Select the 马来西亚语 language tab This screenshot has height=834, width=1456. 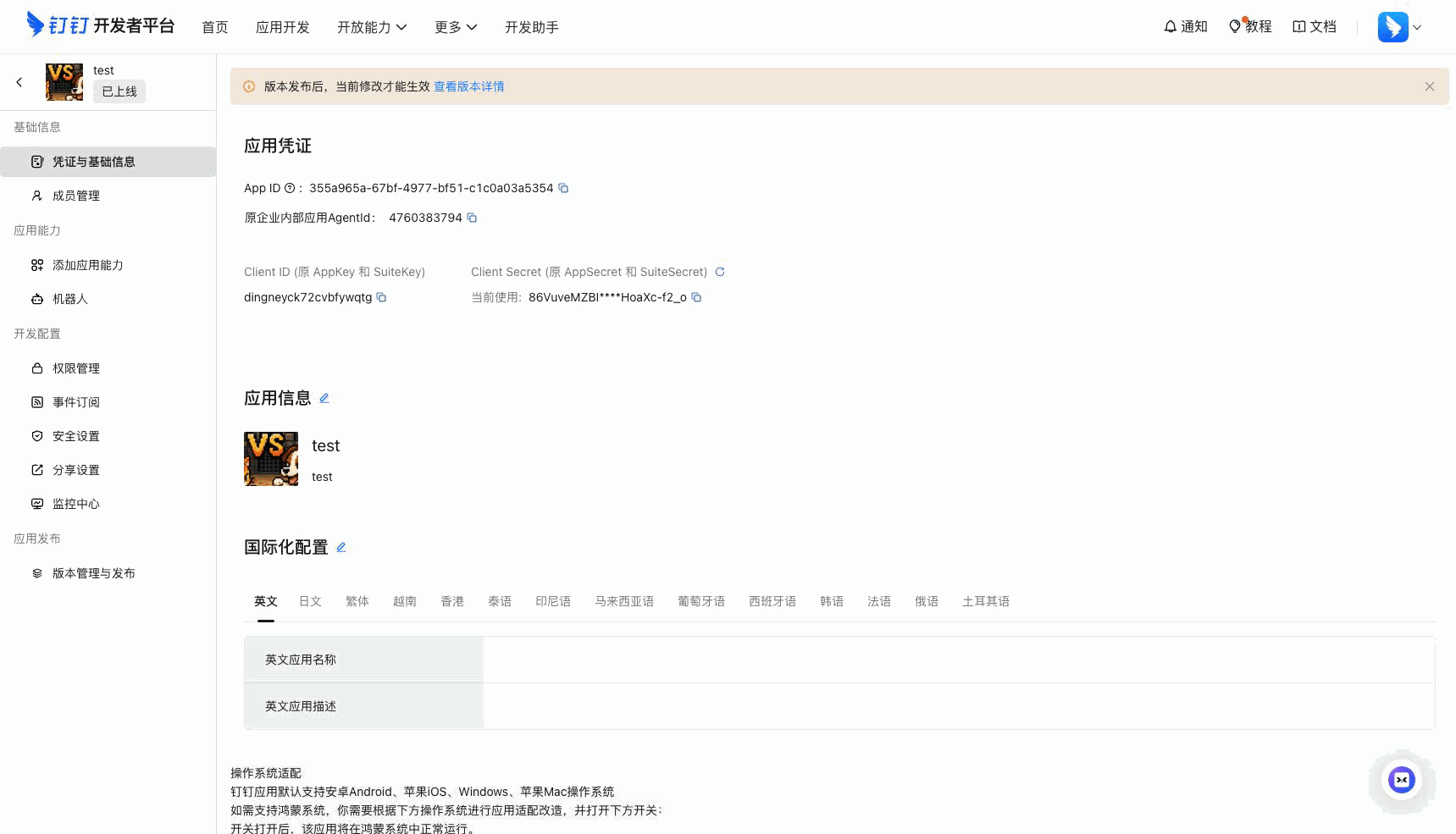tap(624, 601)
